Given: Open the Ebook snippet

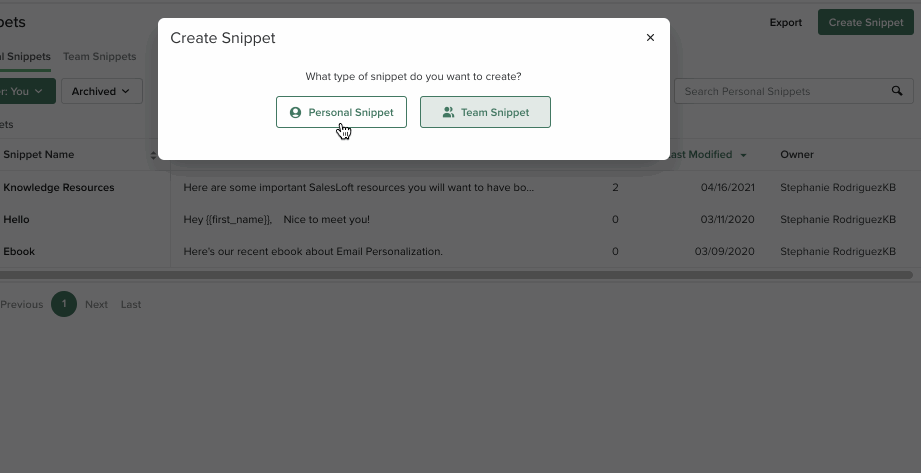Looking at the screenshot, I should [19, 251].
